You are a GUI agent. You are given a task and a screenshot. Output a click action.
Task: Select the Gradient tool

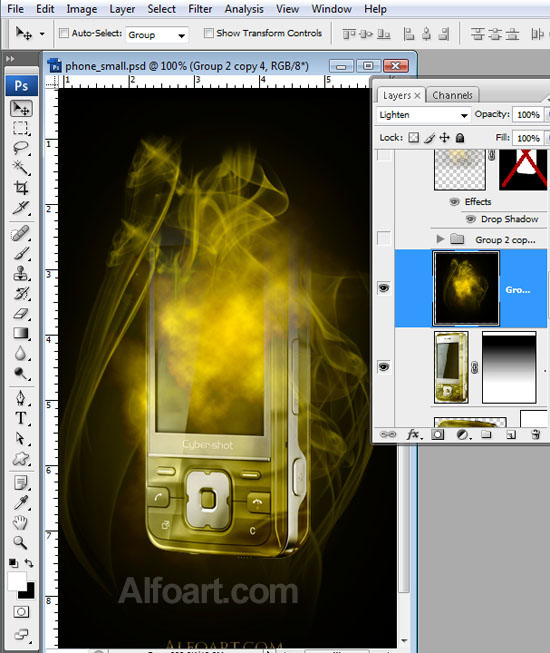(x=21, y=333)
